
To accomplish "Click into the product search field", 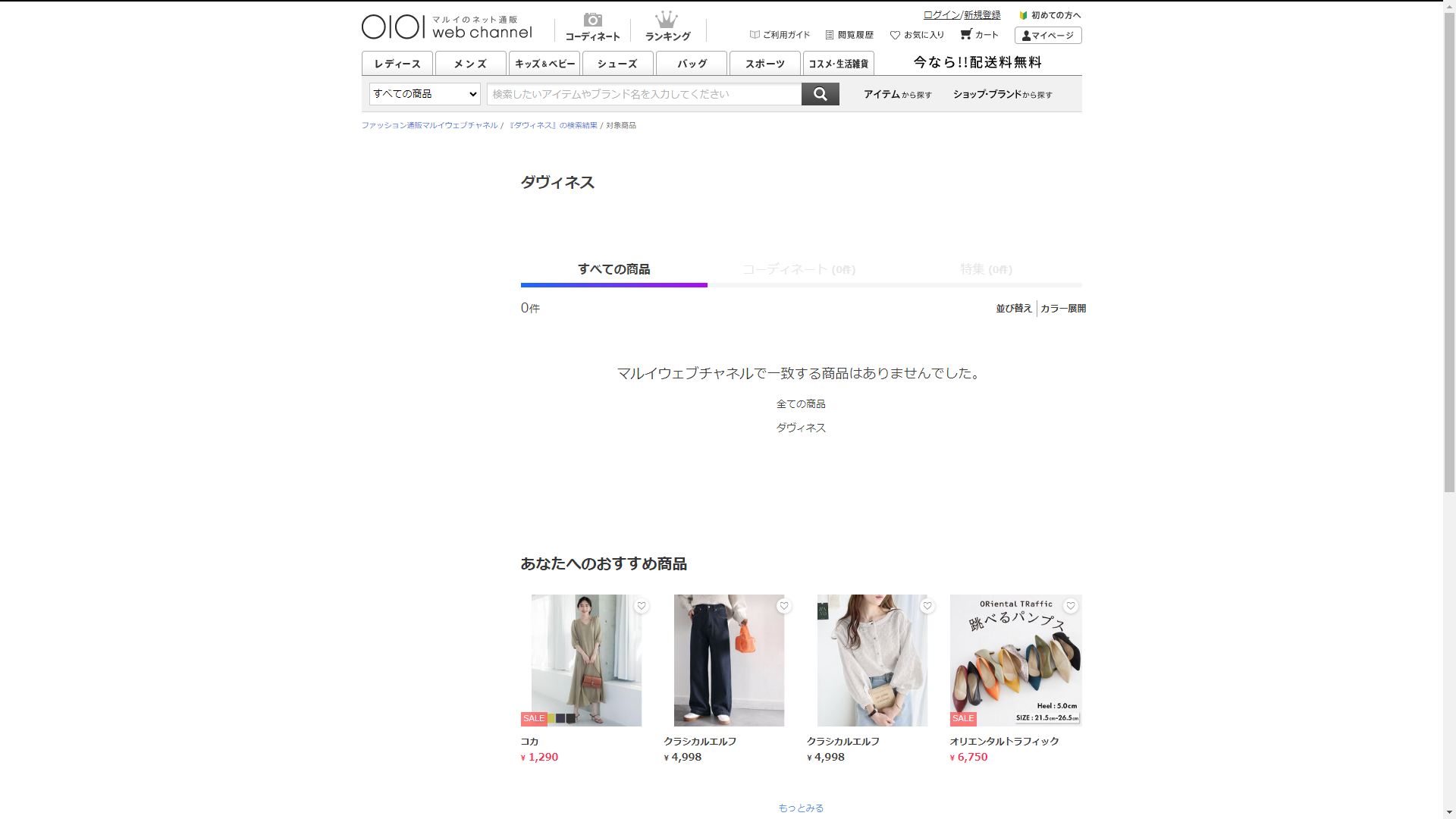I will pos(643,94).
